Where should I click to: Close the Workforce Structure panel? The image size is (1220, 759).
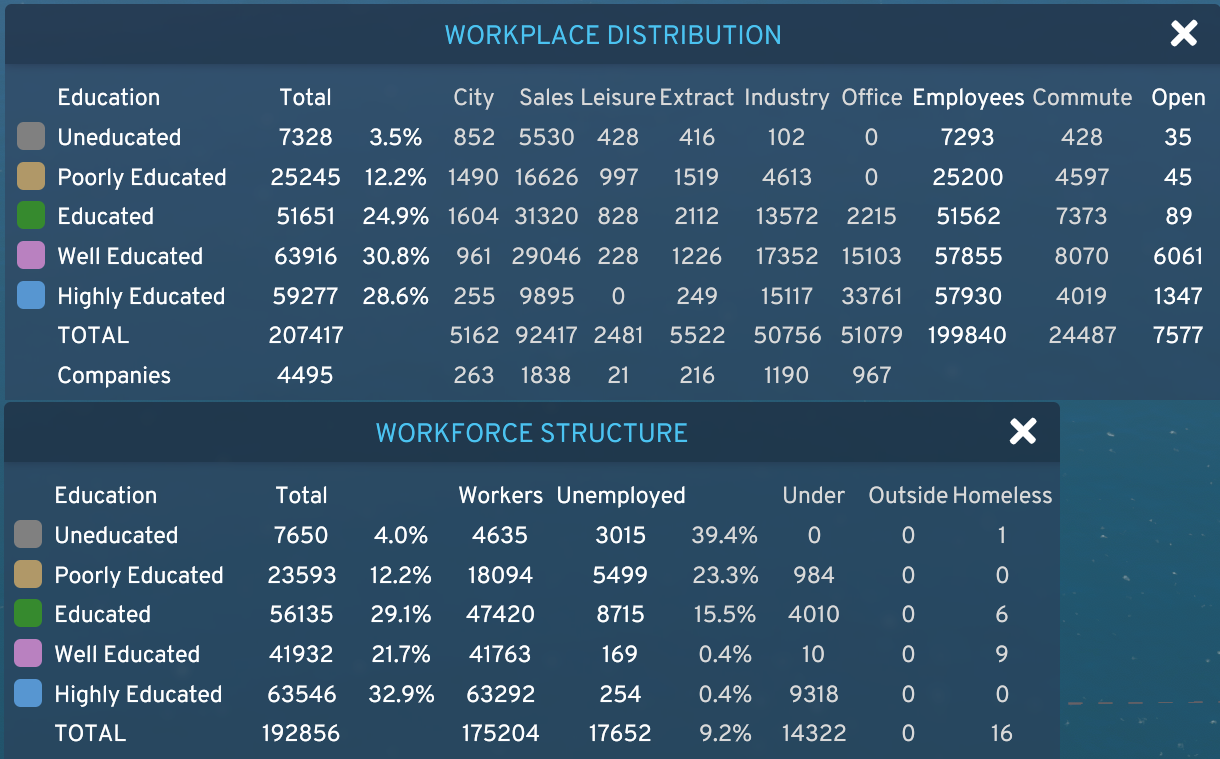(x=1023, y=432)
